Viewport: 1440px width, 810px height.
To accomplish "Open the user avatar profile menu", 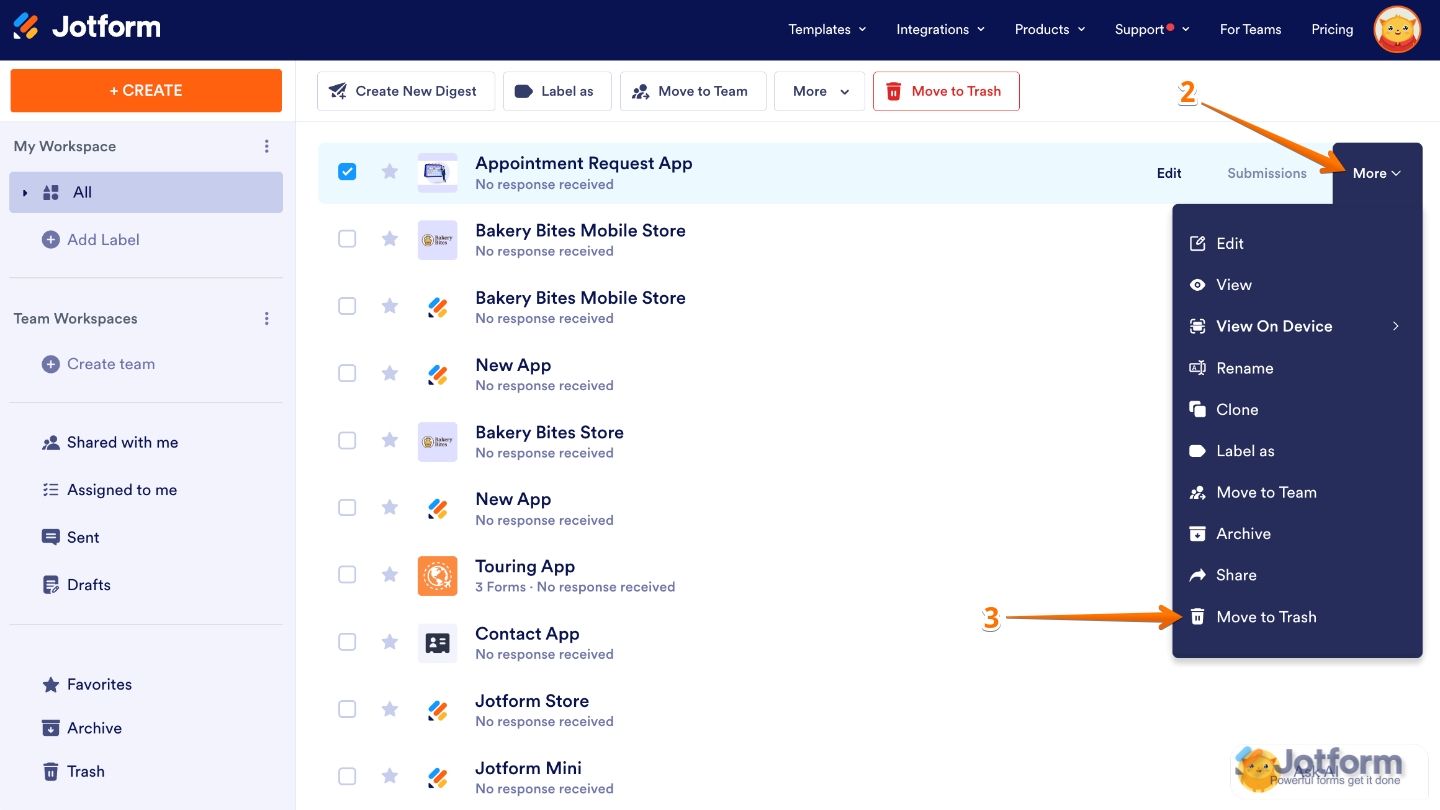I will click(x=1397, y=30).
